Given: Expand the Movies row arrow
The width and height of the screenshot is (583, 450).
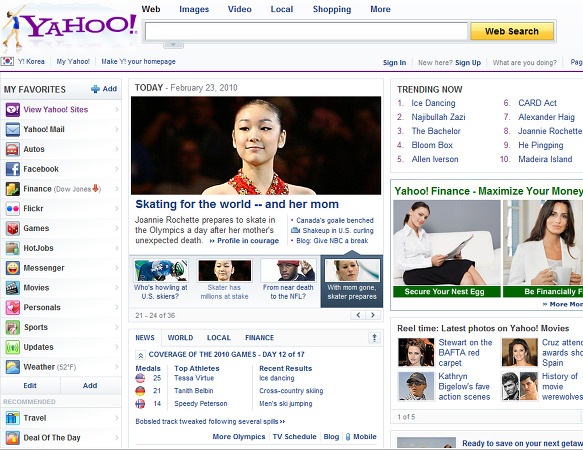Looking at the screenshot, I should pos(117,288).
